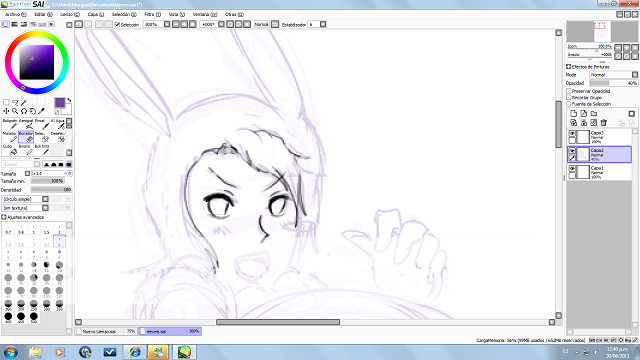Select the rotate canvas tool
Viewport: 640px width, 360px height.
[x=24, y=111]
